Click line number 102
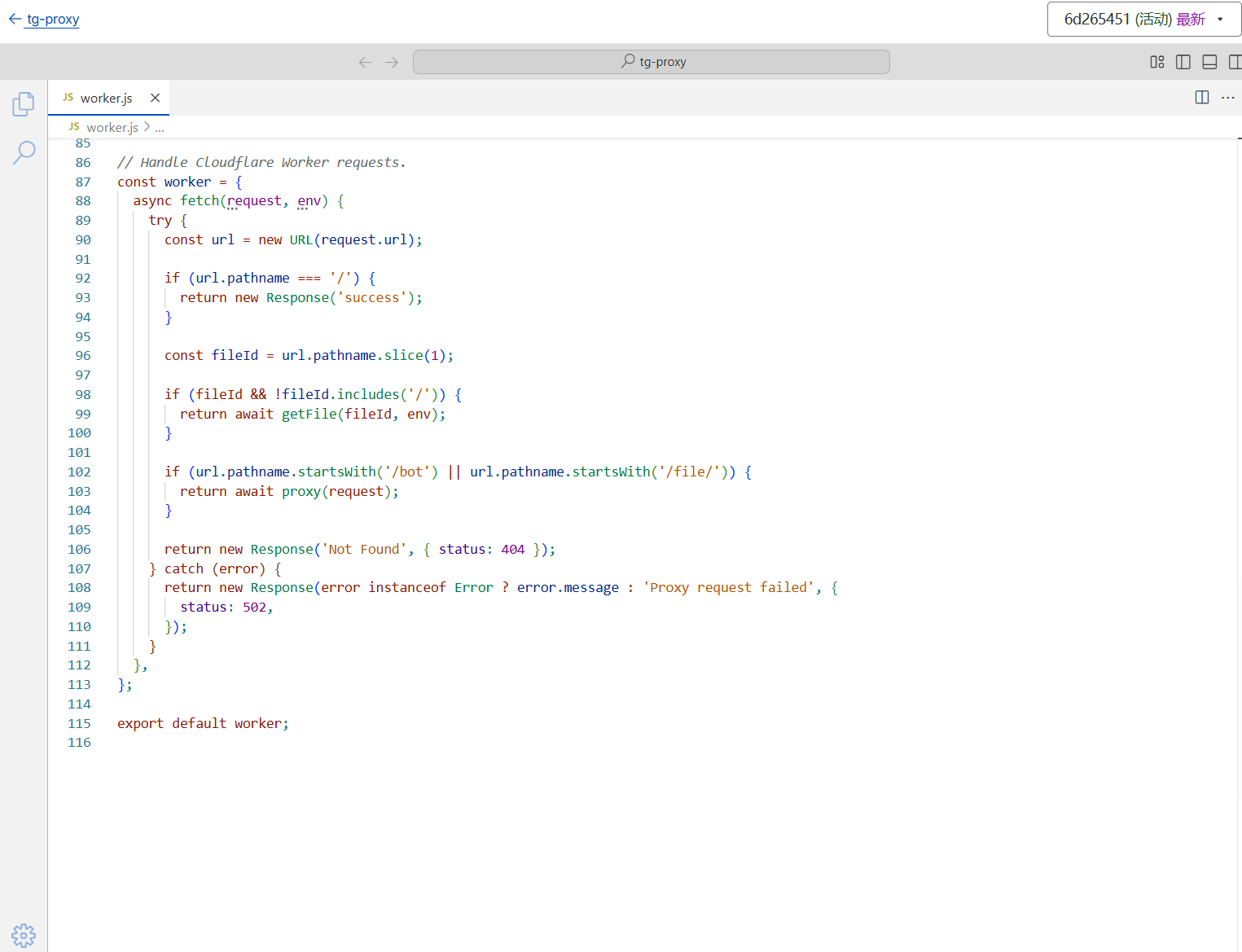This screenshot has width=1242, height=952. [79, 472]
